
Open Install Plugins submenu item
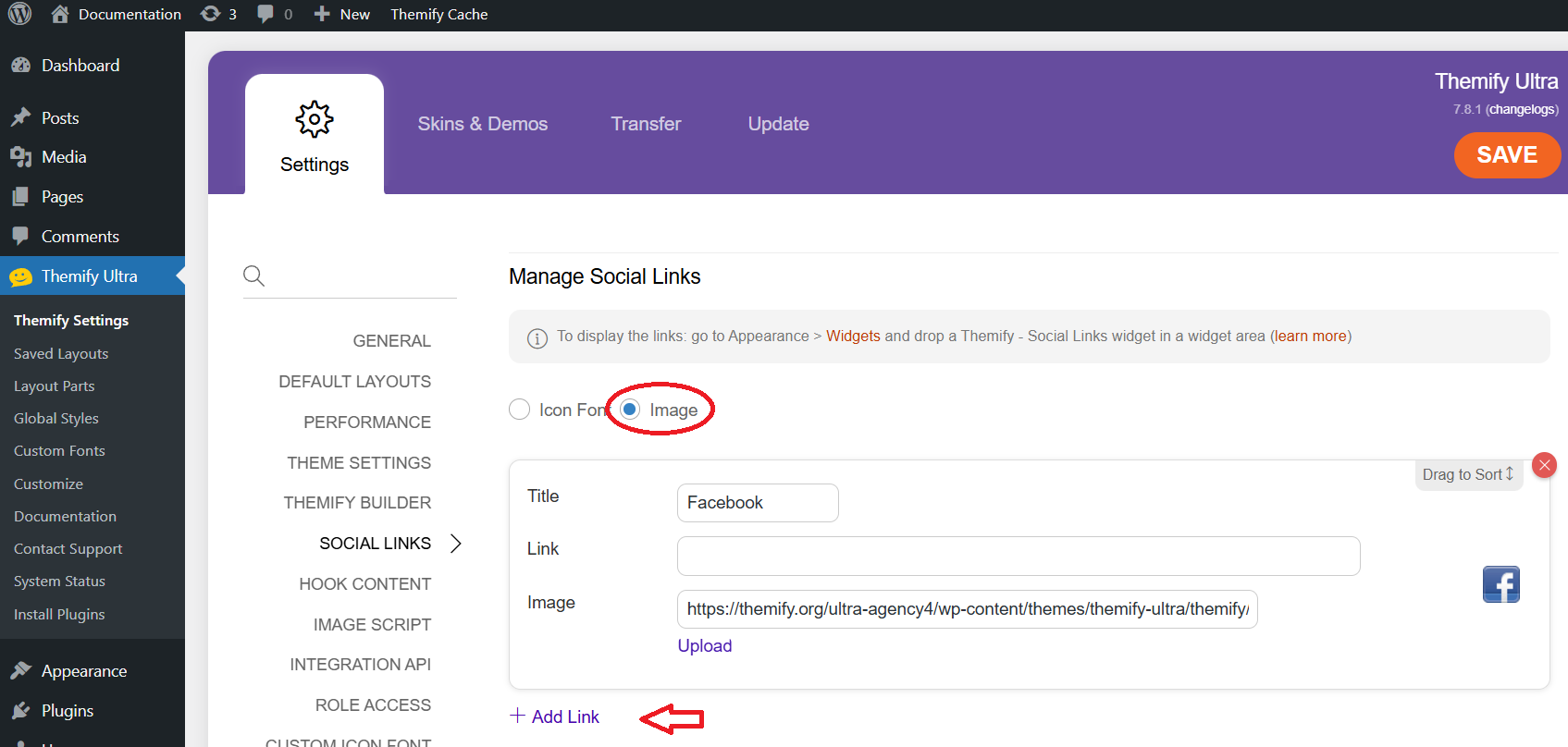59,615
